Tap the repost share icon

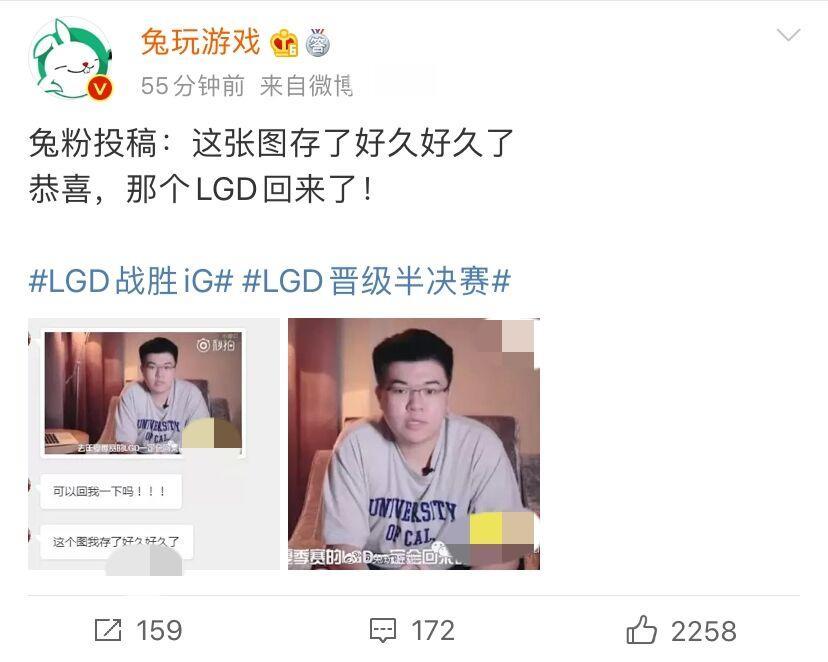coord(108,630)
